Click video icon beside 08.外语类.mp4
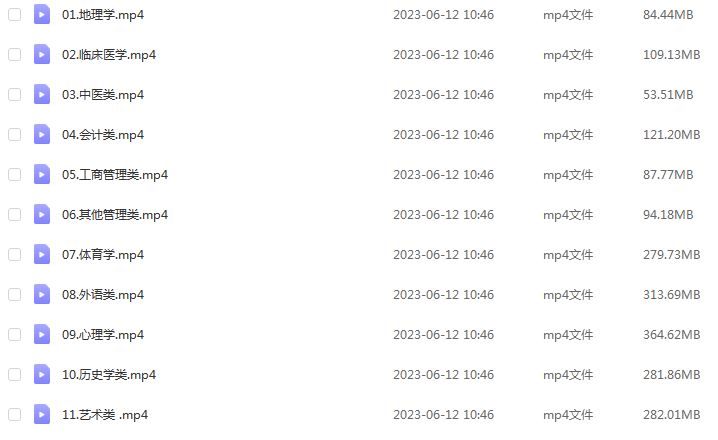718x440 pixels. pyautogui.click(x=42, y=294)
